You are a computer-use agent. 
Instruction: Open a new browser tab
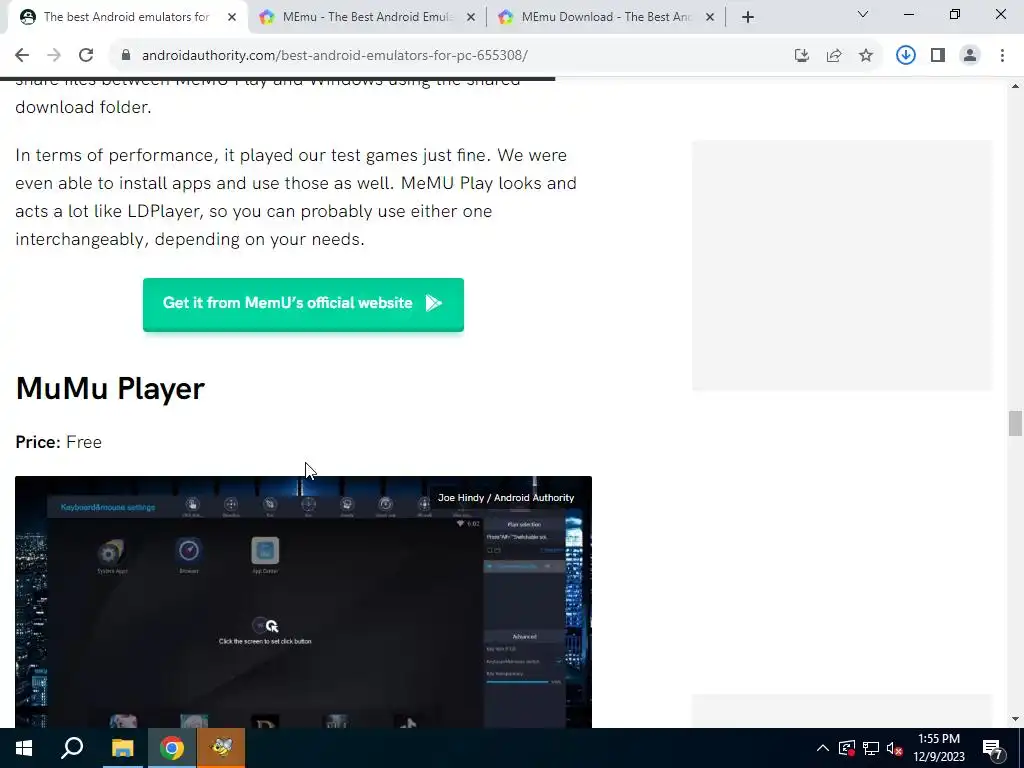pos(748,17)
